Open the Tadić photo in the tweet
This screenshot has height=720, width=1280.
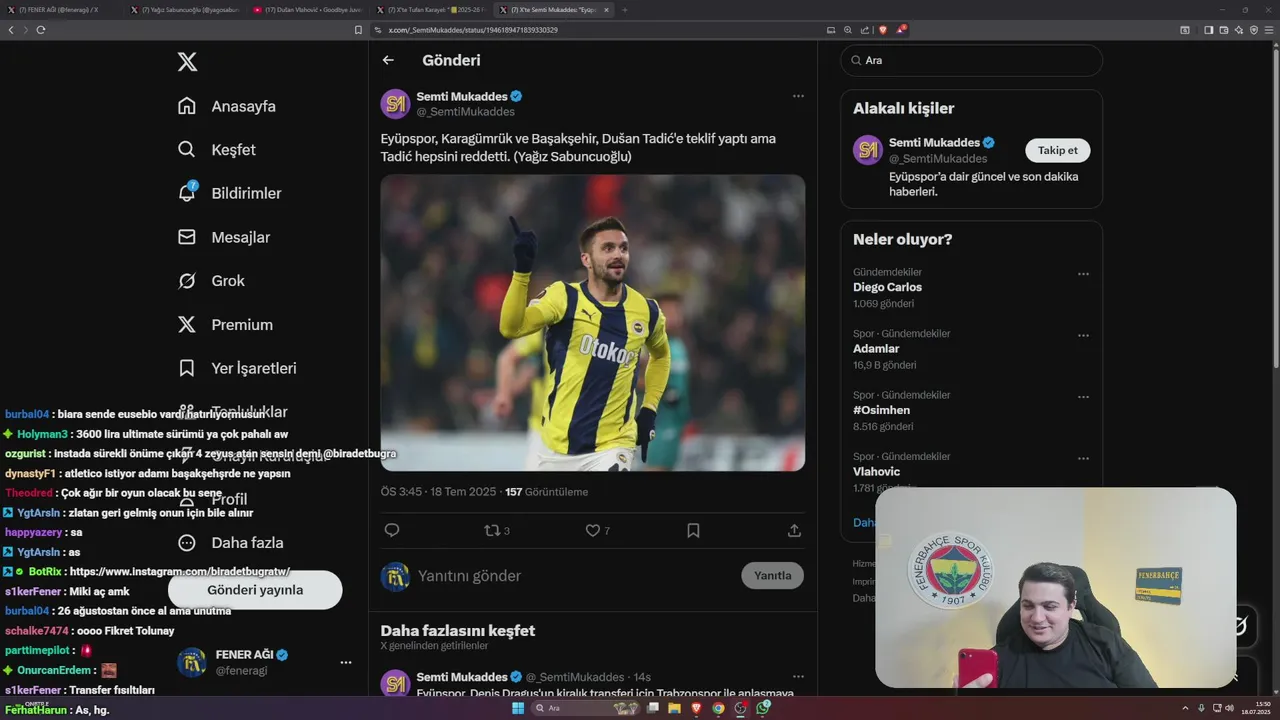593,323
